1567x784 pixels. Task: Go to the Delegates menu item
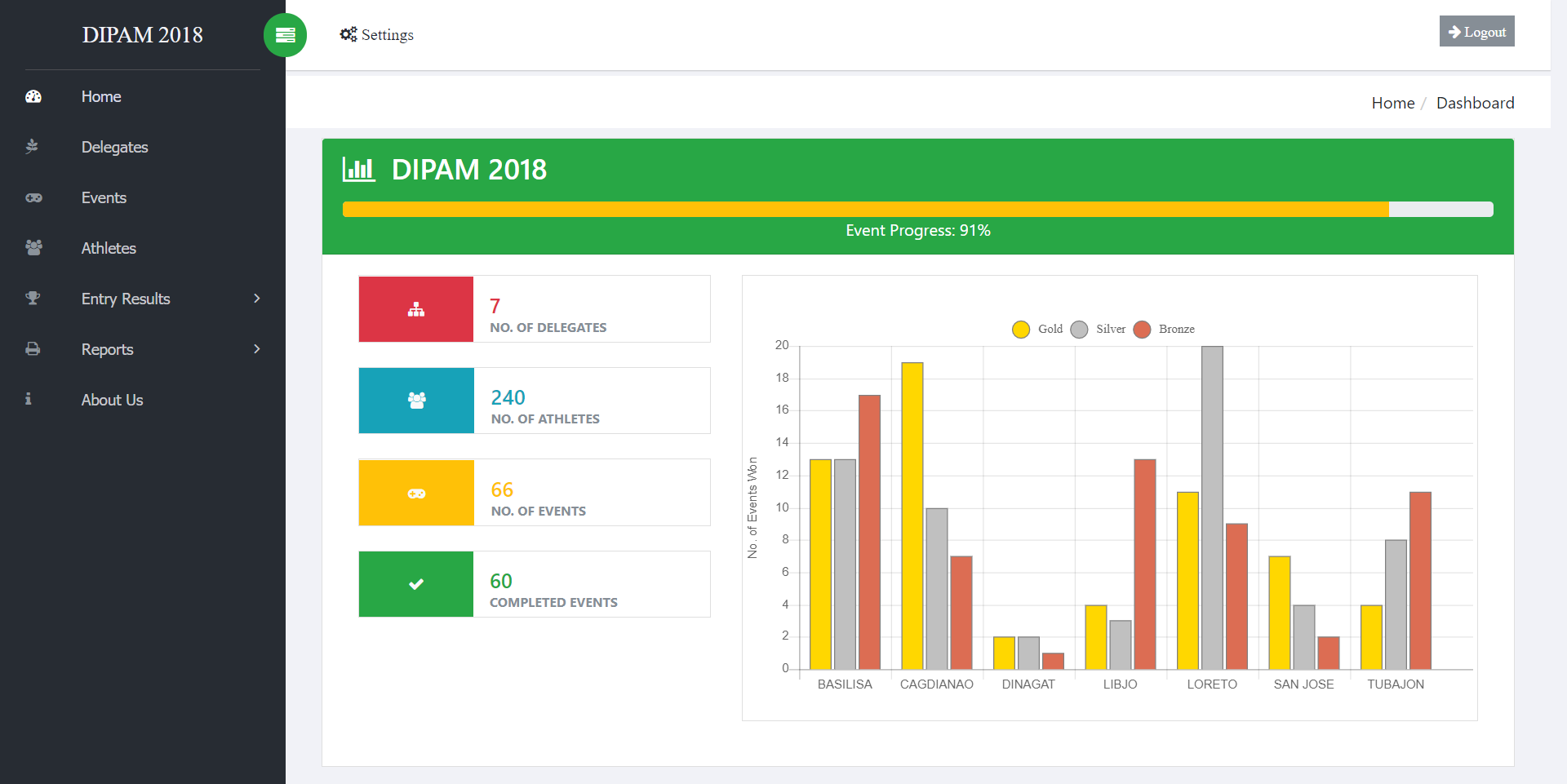(114, 147)
